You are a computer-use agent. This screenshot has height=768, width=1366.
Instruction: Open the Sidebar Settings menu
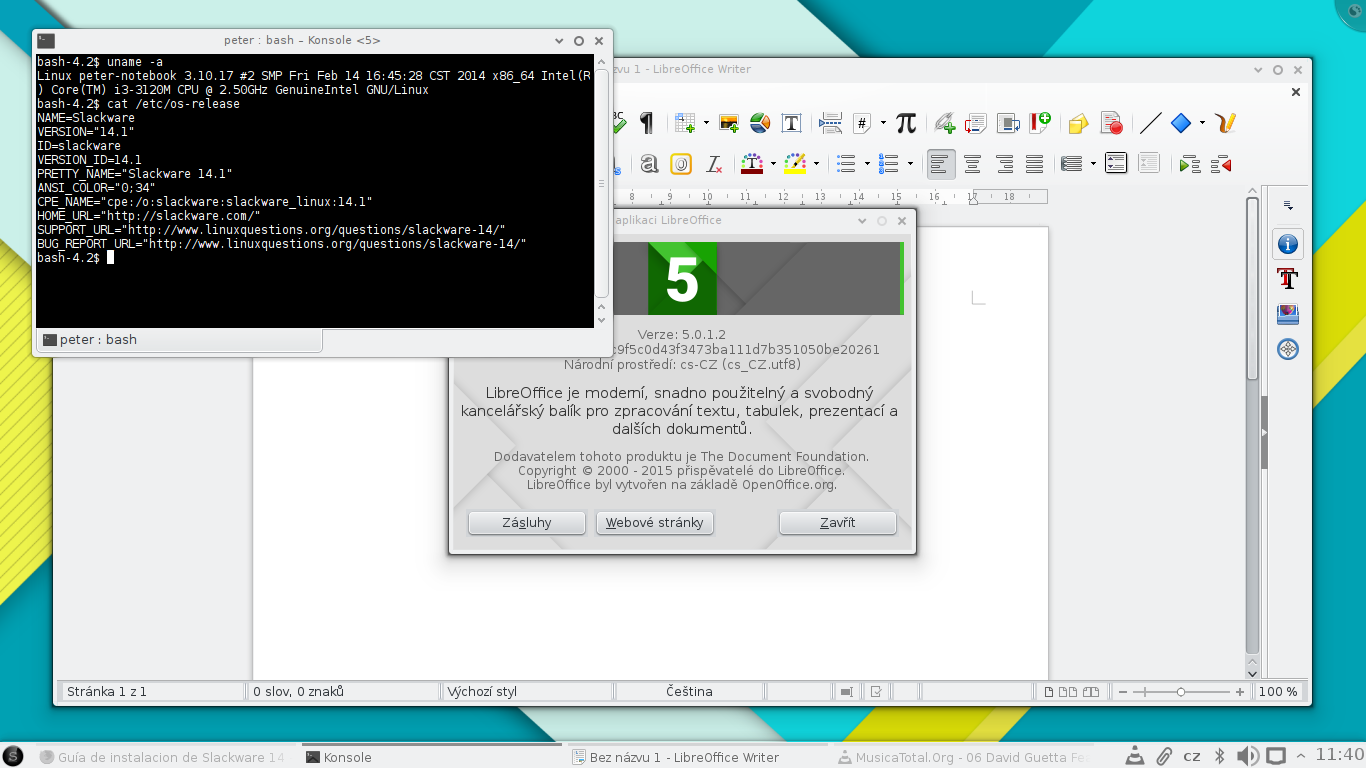click(x=1288, y=206)
